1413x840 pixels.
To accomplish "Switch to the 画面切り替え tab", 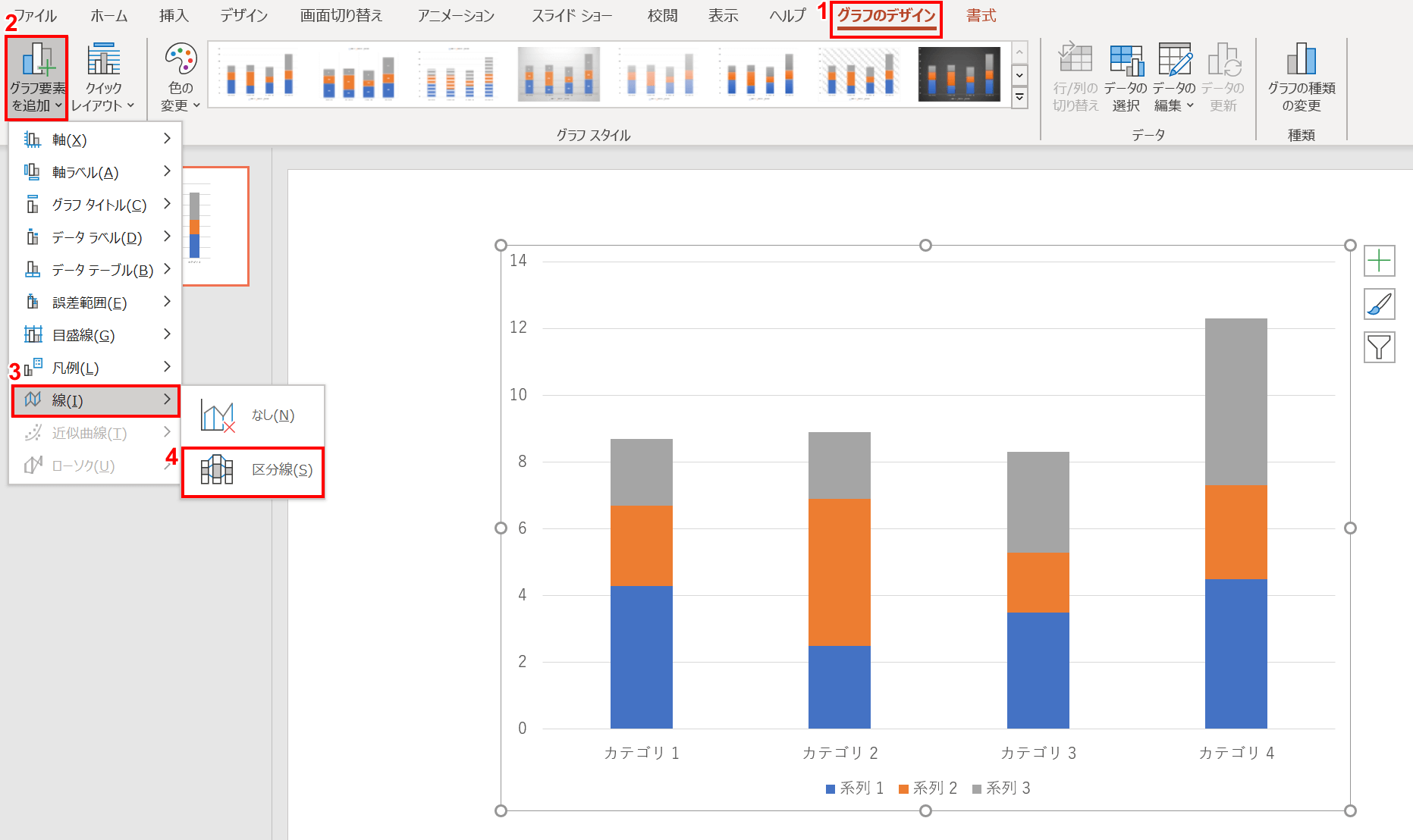I will click(341, 16).
